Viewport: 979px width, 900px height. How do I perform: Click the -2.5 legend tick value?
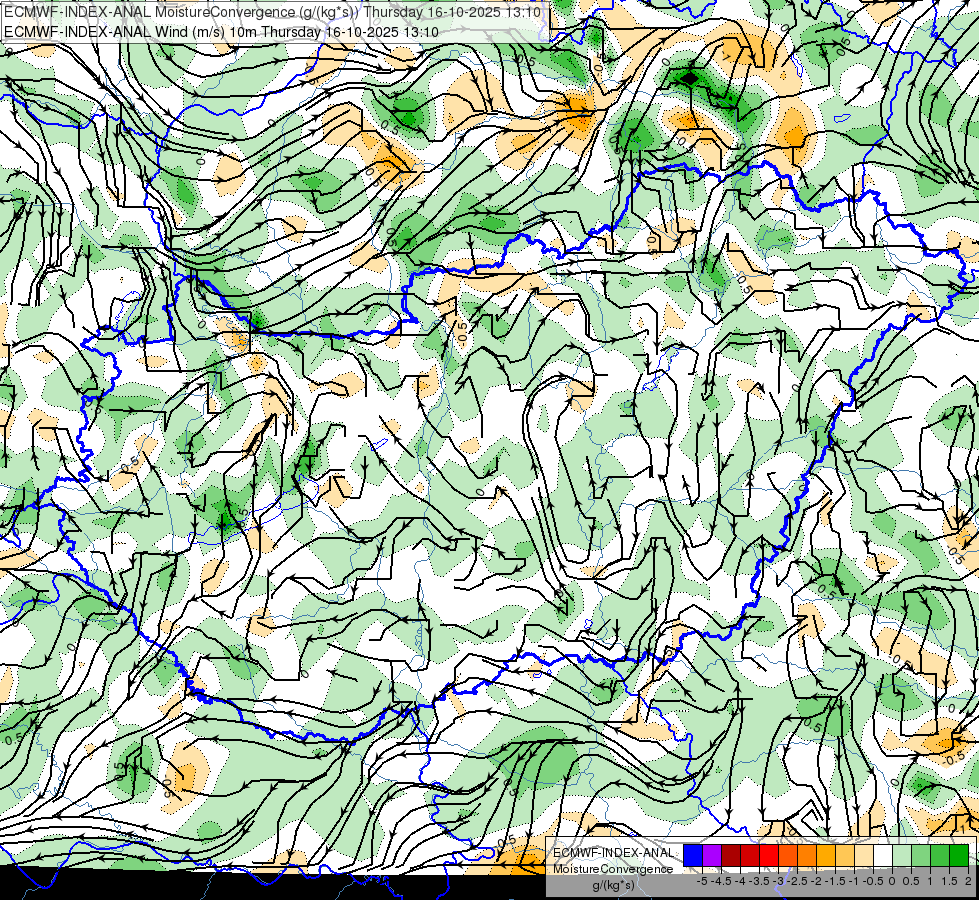pos(797,881)
